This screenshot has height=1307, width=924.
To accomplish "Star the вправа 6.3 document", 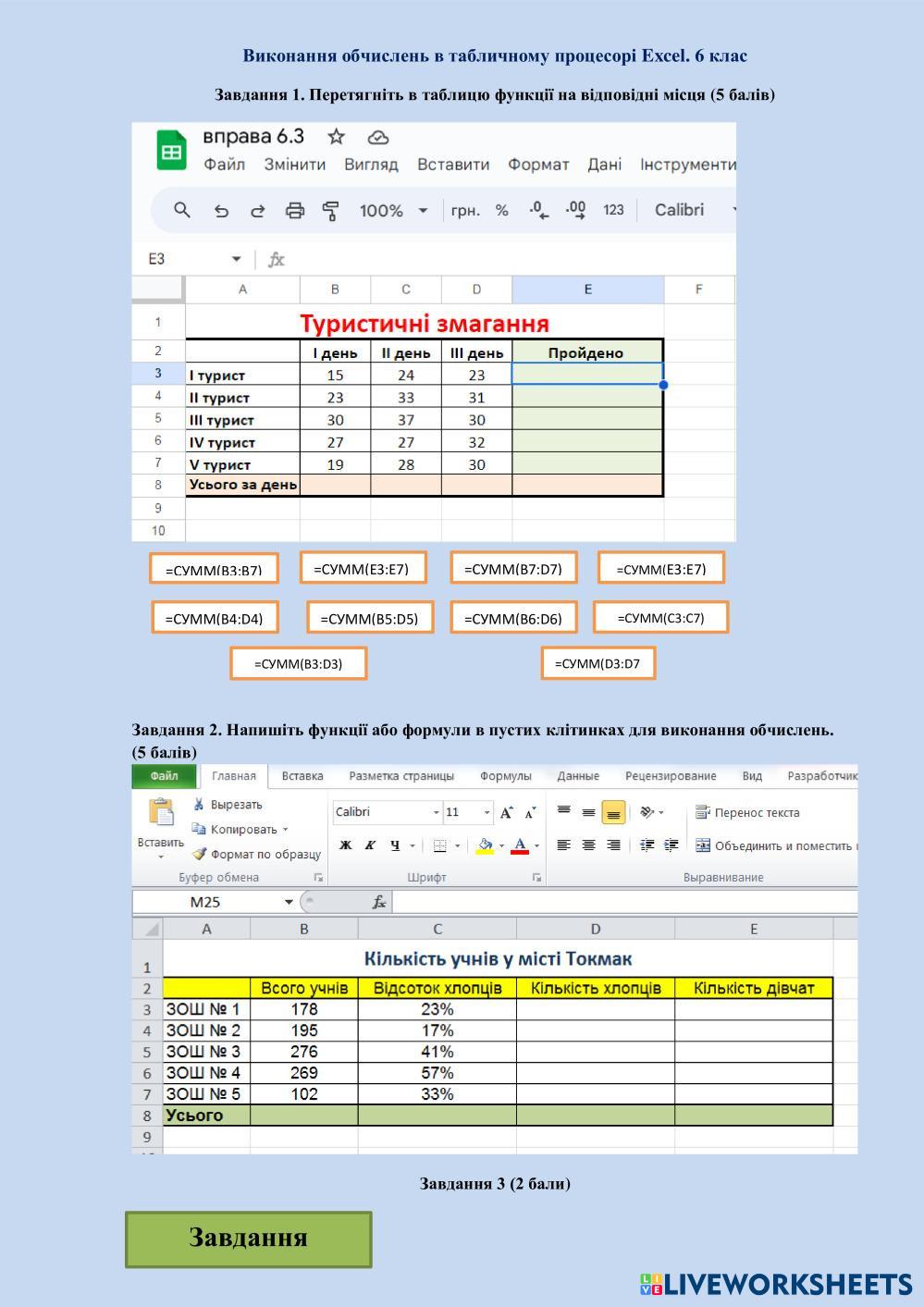I will 337,138.
